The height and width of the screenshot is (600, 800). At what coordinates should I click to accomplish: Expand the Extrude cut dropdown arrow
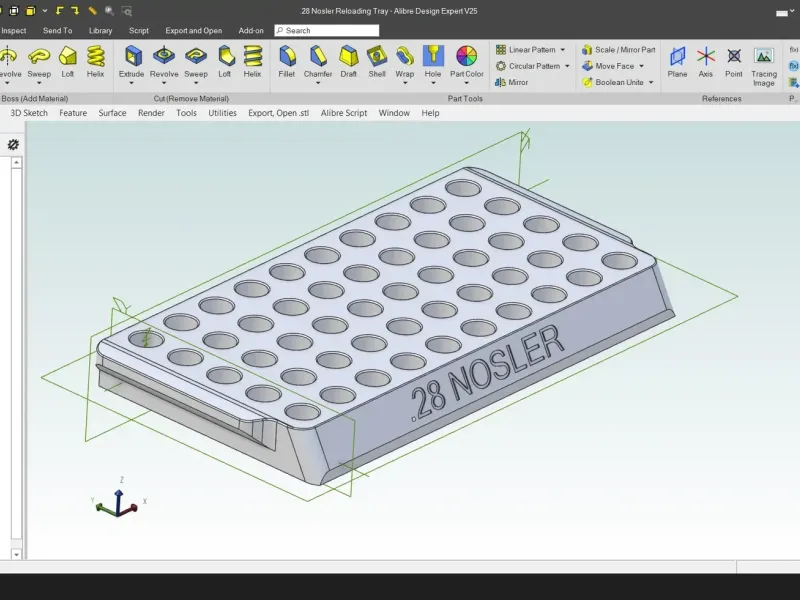point(132,83)
